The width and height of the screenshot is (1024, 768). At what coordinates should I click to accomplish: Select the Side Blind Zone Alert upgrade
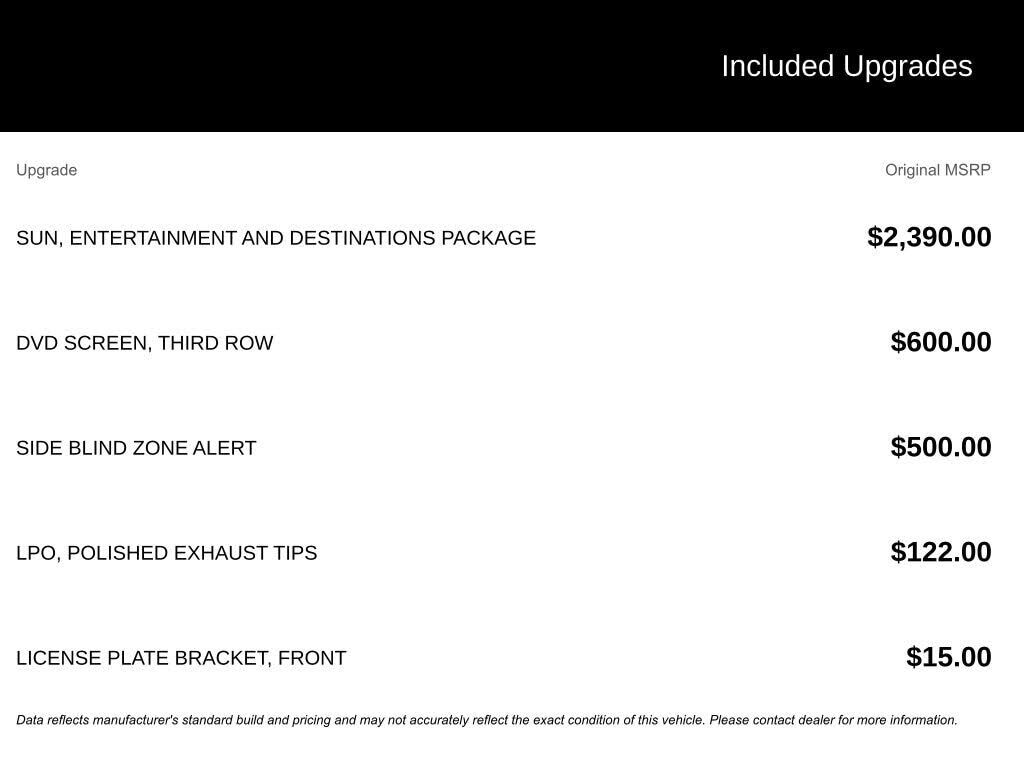(x=136, y=448)
